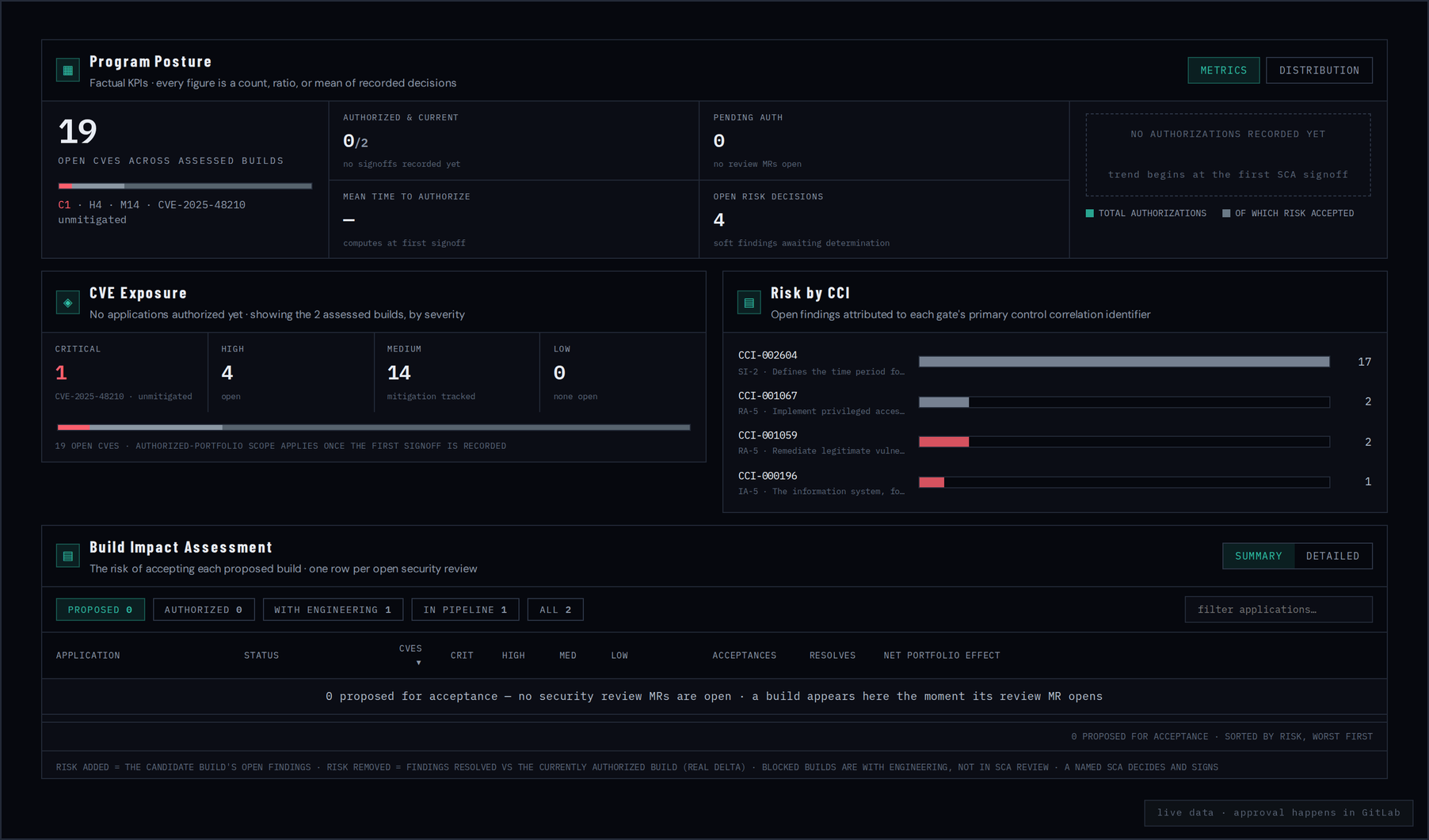Viewport: 1429px width, 840px height.
Task: Click the Build Impact Assessment icon
Action: pos(68,557)
